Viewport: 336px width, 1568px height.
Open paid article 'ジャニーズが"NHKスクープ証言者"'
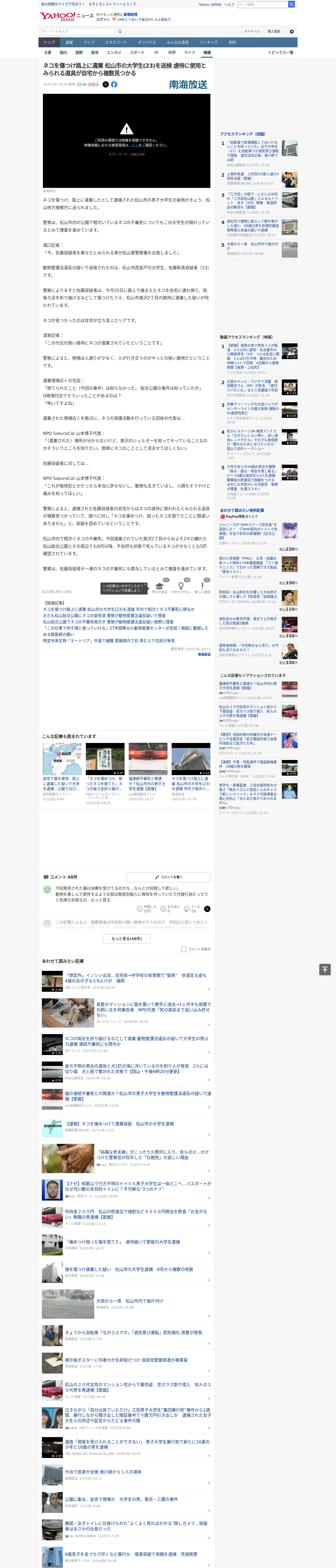(x=248, y=531)
